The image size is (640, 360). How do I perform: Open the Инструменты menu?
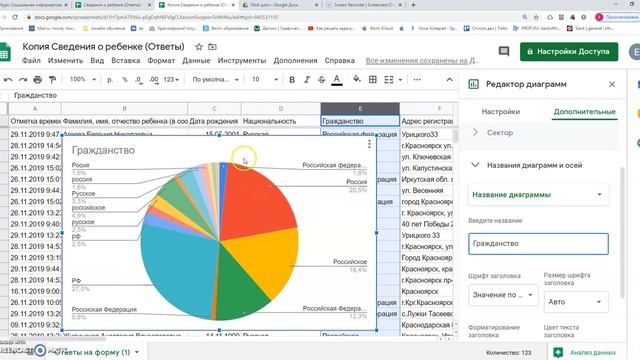pyautogui.click(x=242, y=60)
